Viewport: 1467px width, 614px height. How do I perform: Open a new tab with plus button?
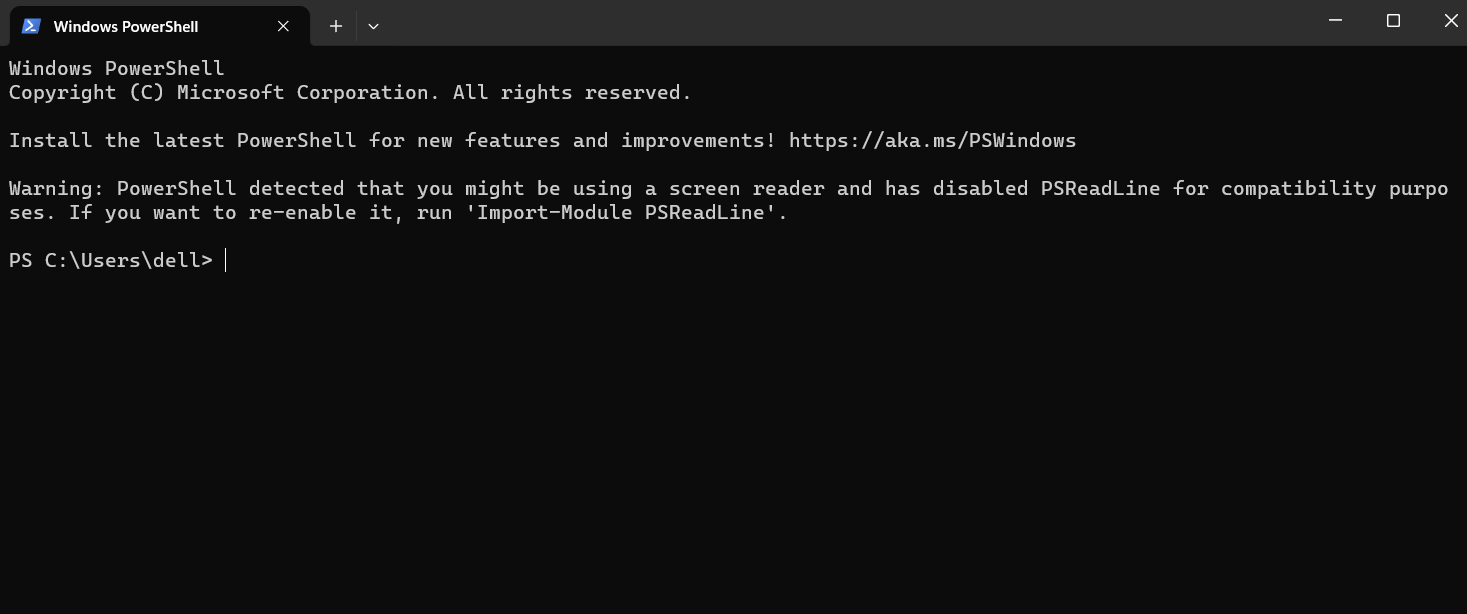pyautogui.click(x=336, y=26)
